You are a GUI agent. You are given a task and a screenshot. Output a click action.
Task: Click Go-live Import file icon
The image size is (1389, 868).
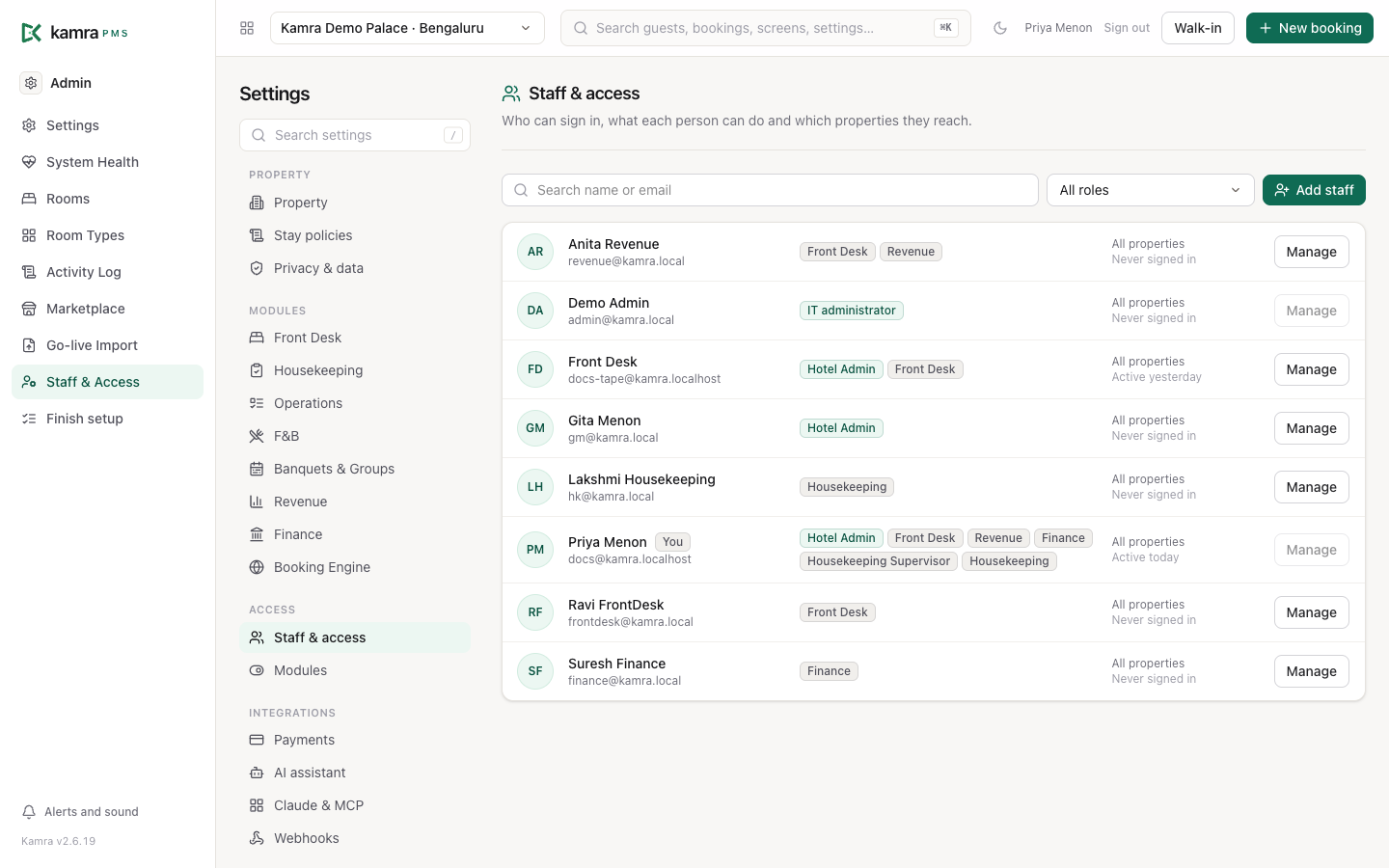tap(29, 345)
